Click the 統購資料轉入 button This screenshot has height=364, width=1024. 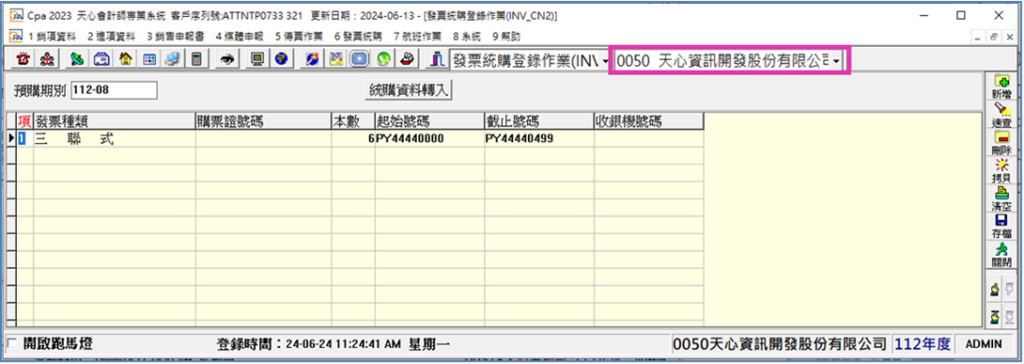(409, 90)
